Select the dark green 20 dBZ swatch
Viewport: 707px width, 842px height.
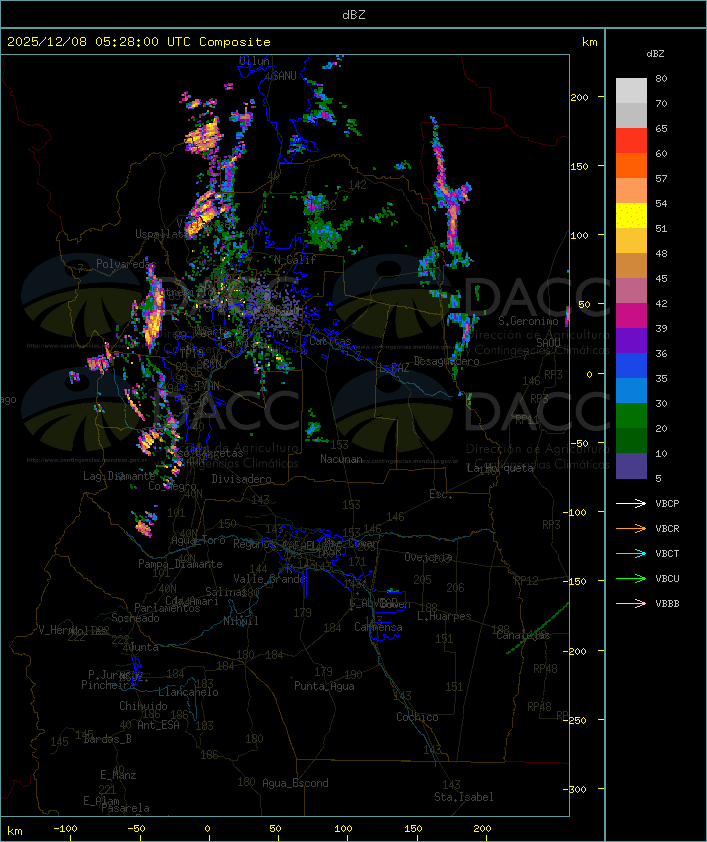(x=631, y=440)
